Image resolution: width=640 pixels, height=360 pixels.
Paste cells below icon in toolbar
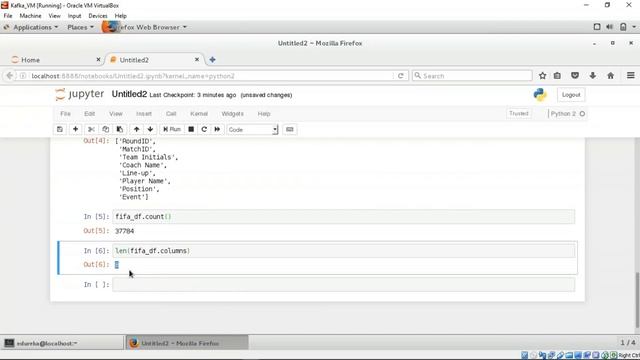click(x=120, y=129)
